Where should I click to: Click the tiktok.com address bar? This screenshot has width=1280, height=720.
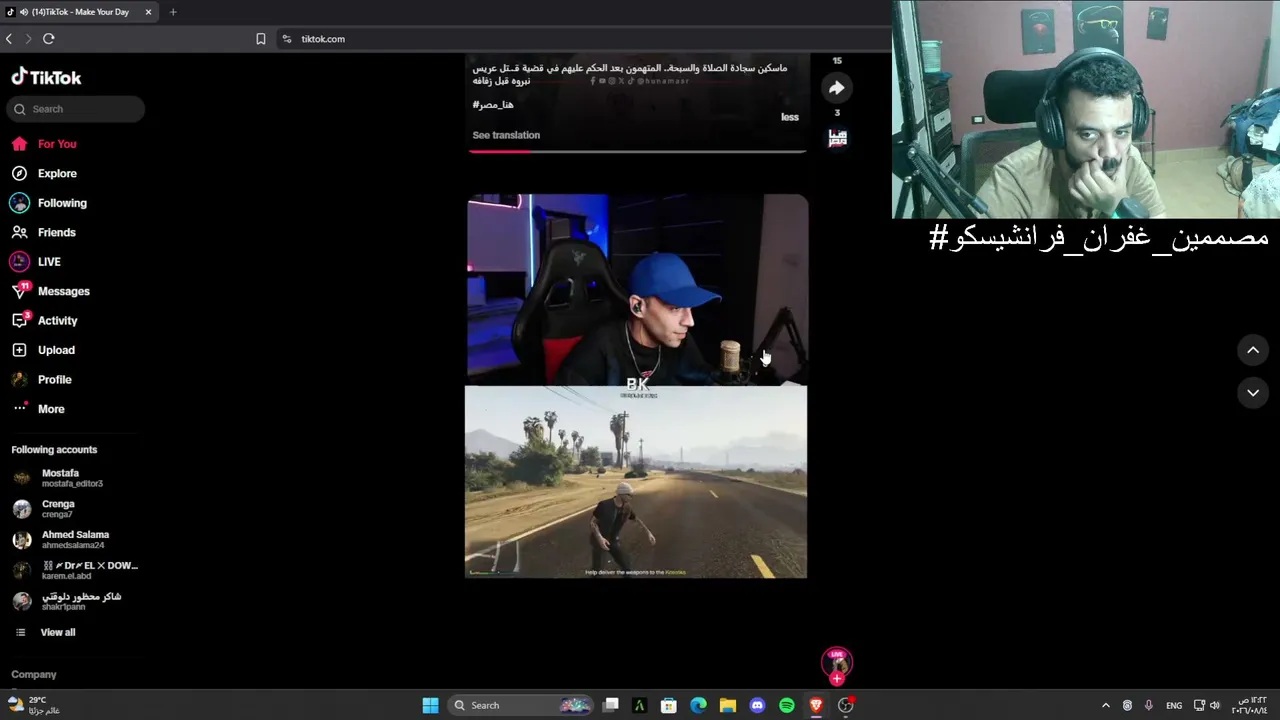tap(322, 39)
